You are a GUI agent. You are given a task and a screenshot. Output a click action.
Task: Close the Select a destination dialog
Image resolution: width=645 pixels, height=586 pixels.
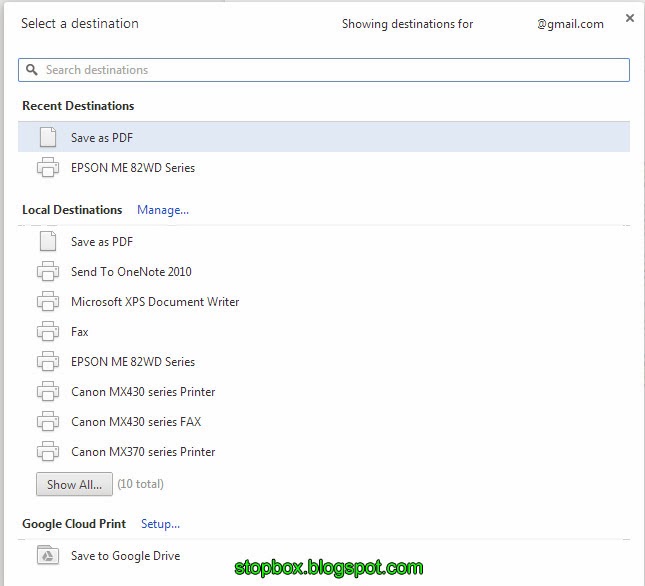point(629,18)
